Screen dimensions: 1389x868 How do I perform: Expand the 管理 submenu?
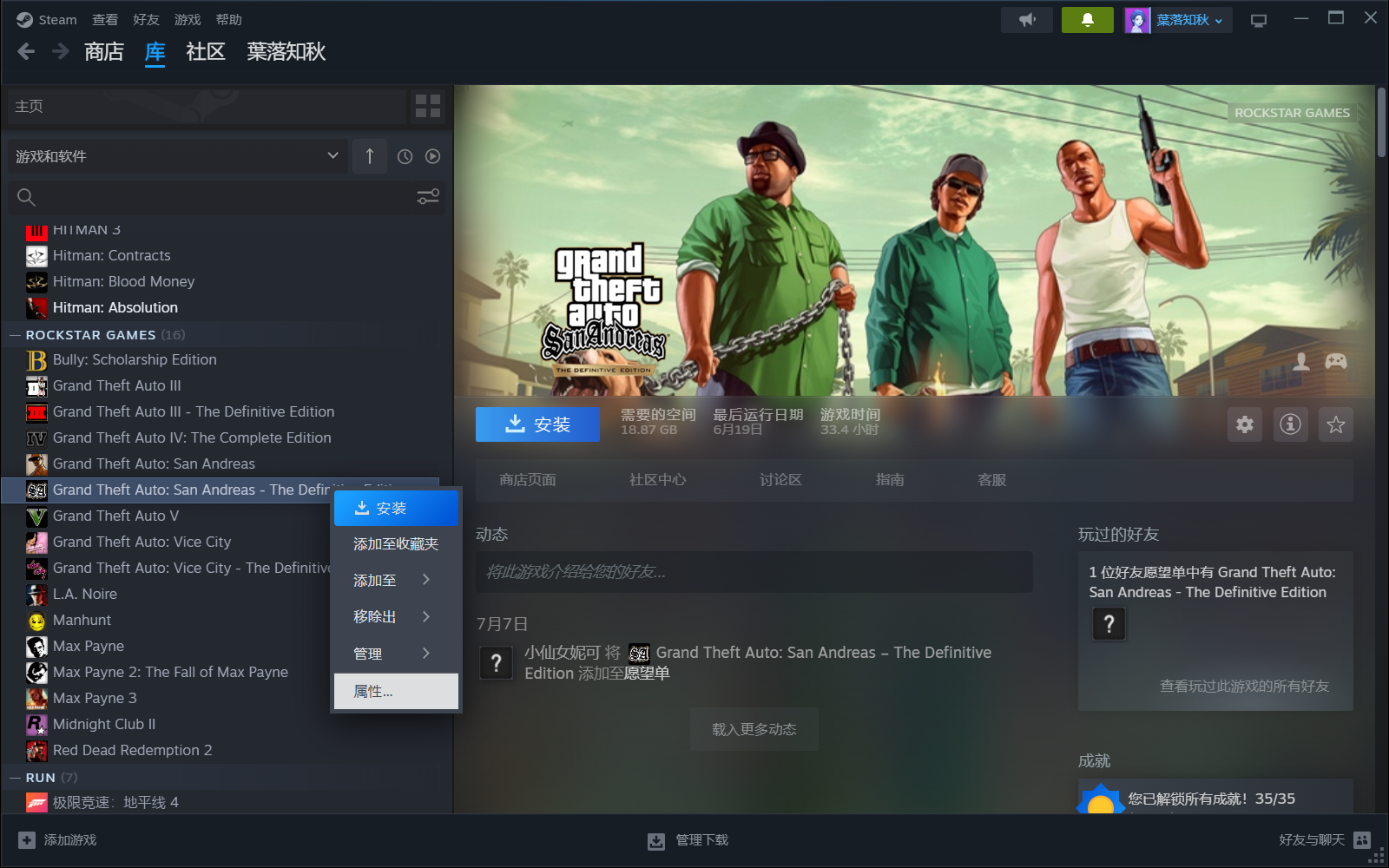(x=396, y=654)
